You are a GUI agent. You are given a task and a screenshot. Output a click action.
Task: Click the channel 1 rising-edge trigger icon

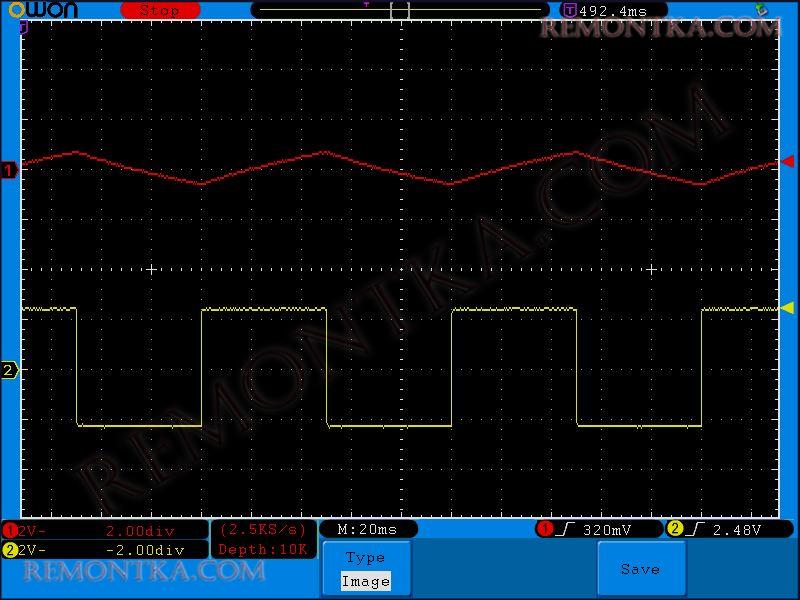click(x=564, y=529)
